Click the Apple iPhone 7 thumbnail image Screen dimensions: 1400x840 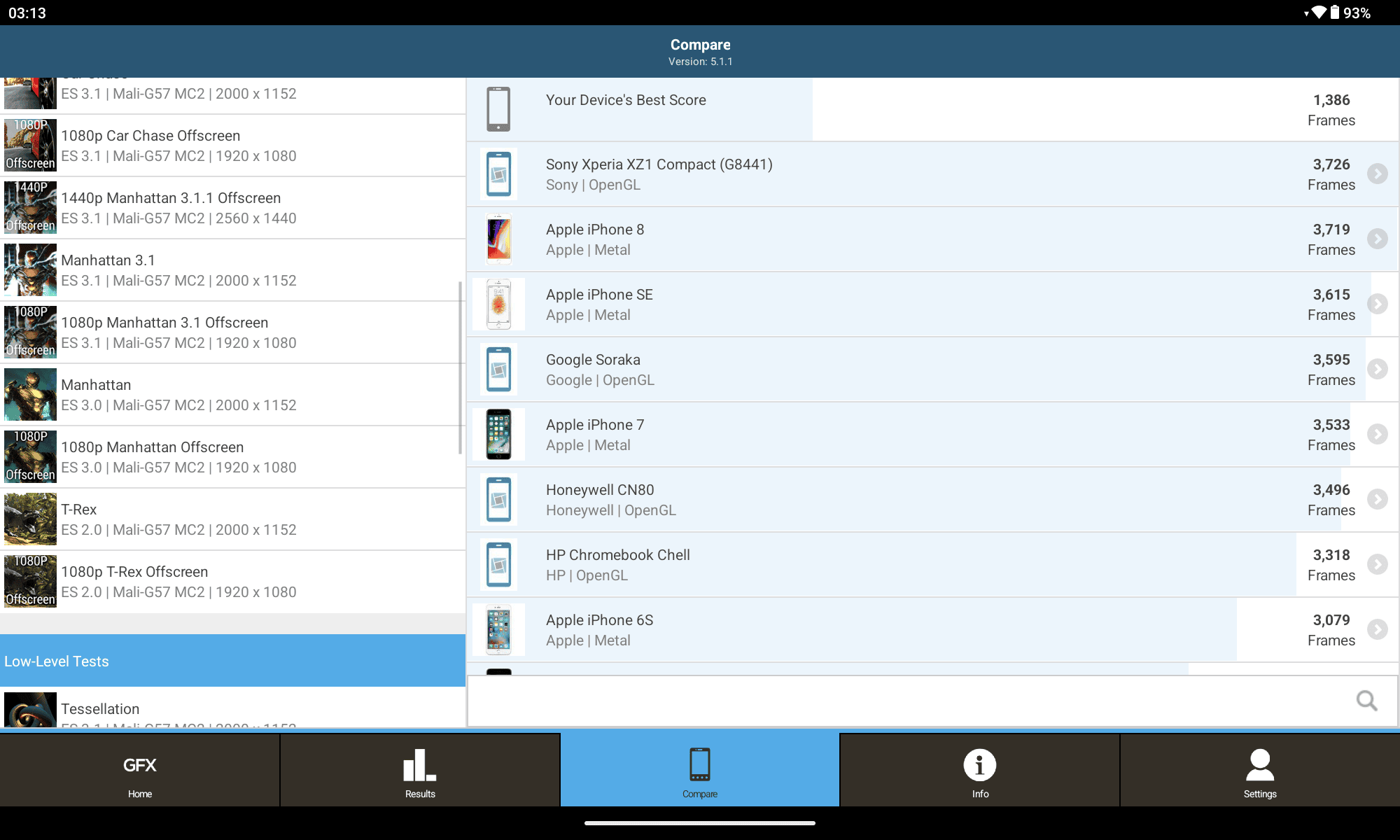[498, 434]
